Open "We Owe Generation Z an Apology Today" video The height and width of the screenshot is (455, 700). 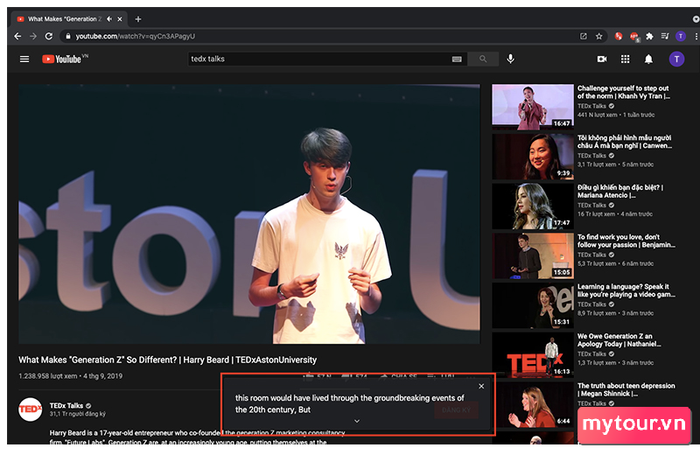click(x=619, y=340)
